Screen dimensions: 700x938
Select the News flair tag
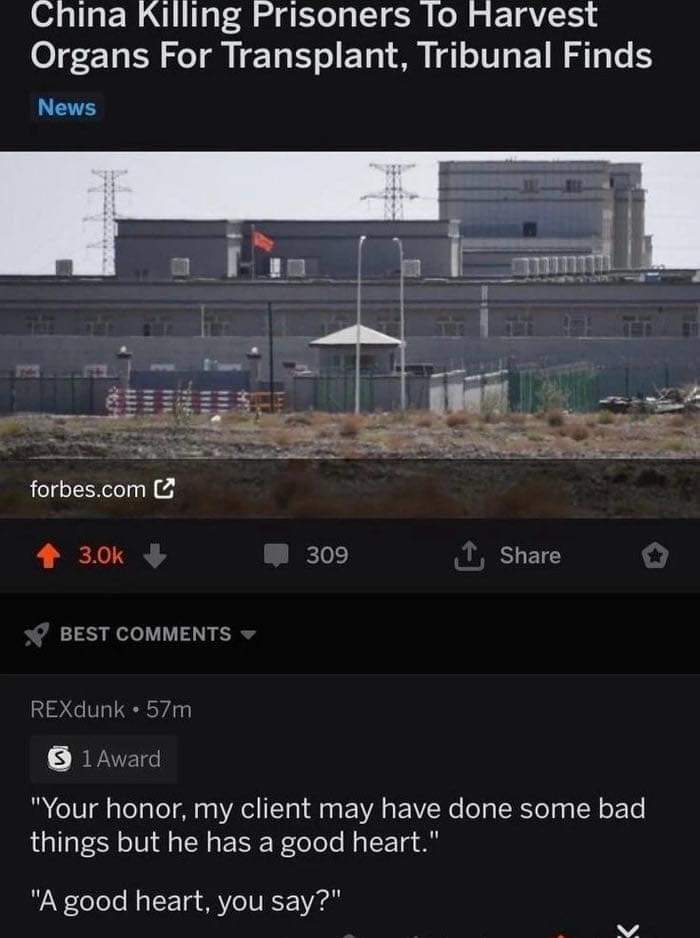[67, 108]
